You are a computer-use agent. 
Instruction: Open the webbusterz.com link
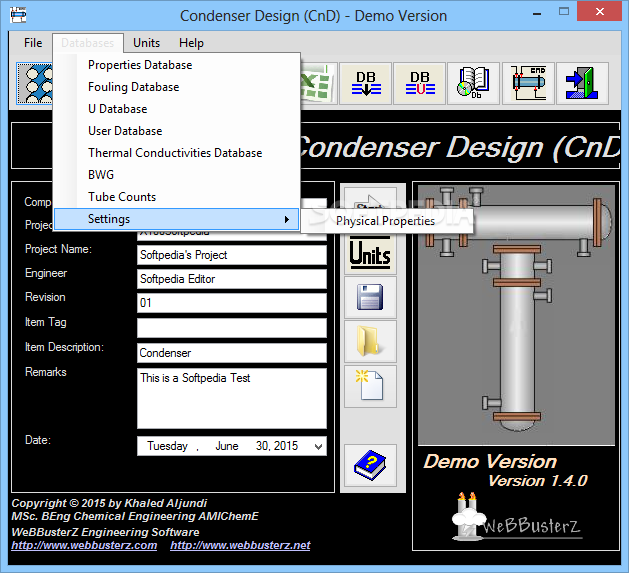(x=84, y=545)
